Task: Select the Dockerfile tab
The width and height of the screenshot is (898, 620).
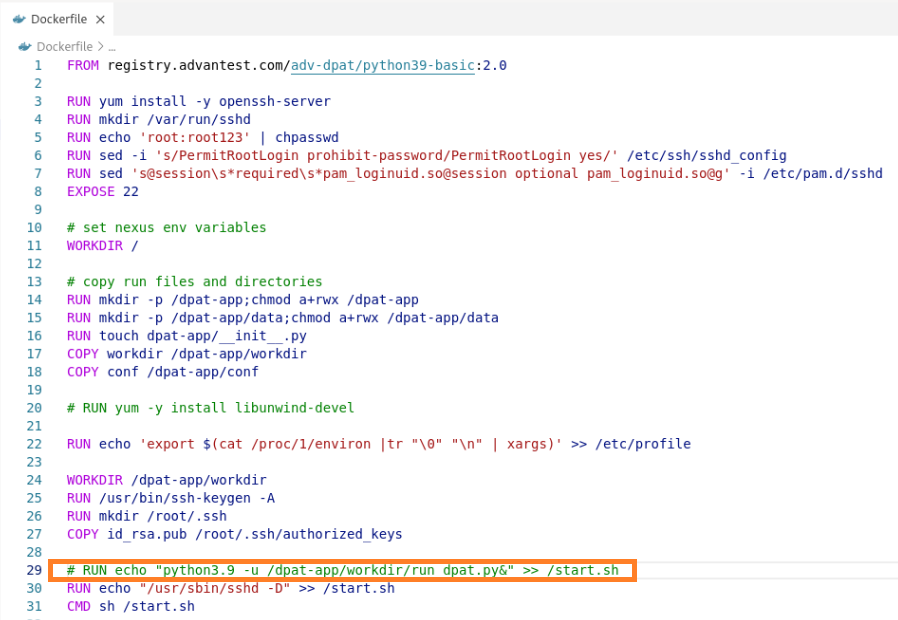Action: pos(58,19)
